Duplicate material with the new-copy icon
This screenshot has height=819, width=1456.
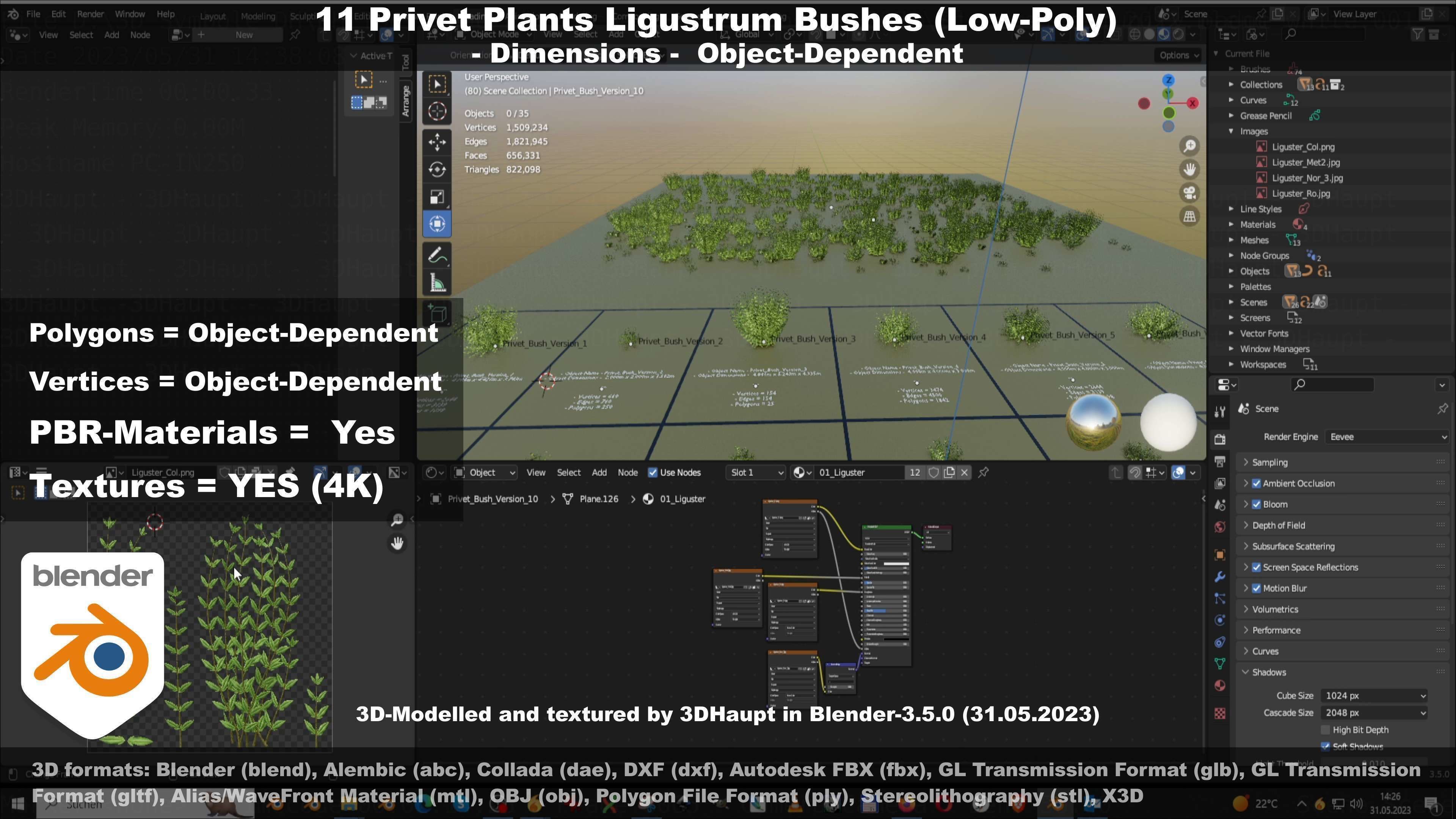[x=949, y=472]
